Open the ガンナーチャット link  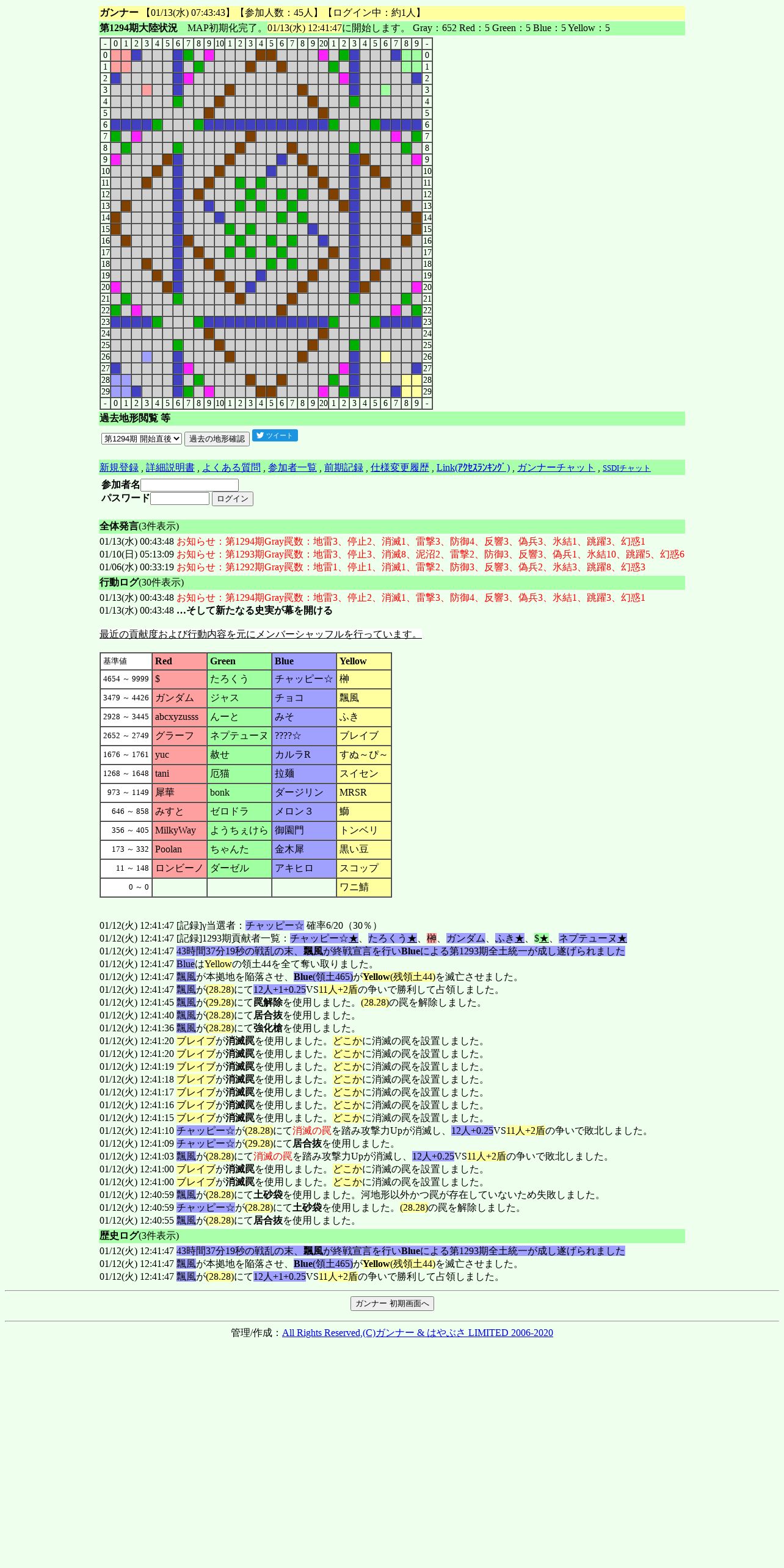tap(556, 468)
